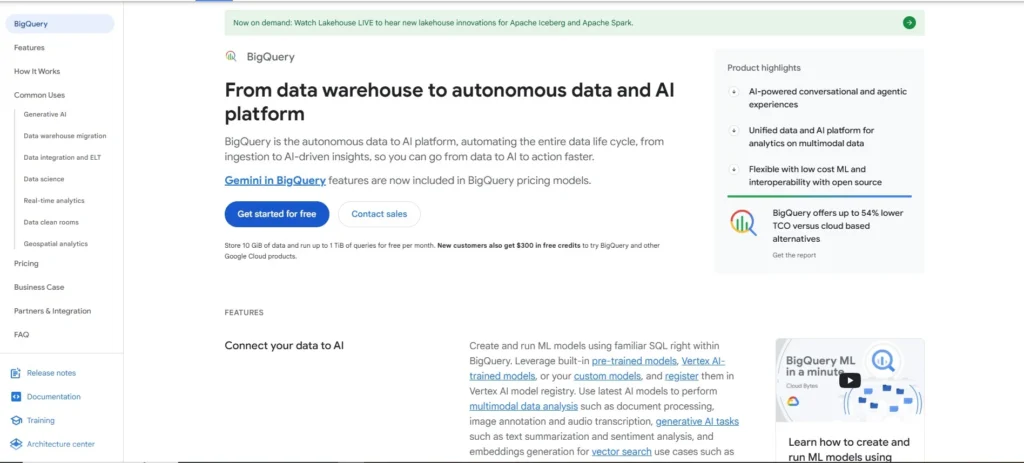Viewport: 1024px width, 463px height.
Task: Select Data warehouse migration sub-item
Action: (x=65, y=136)
